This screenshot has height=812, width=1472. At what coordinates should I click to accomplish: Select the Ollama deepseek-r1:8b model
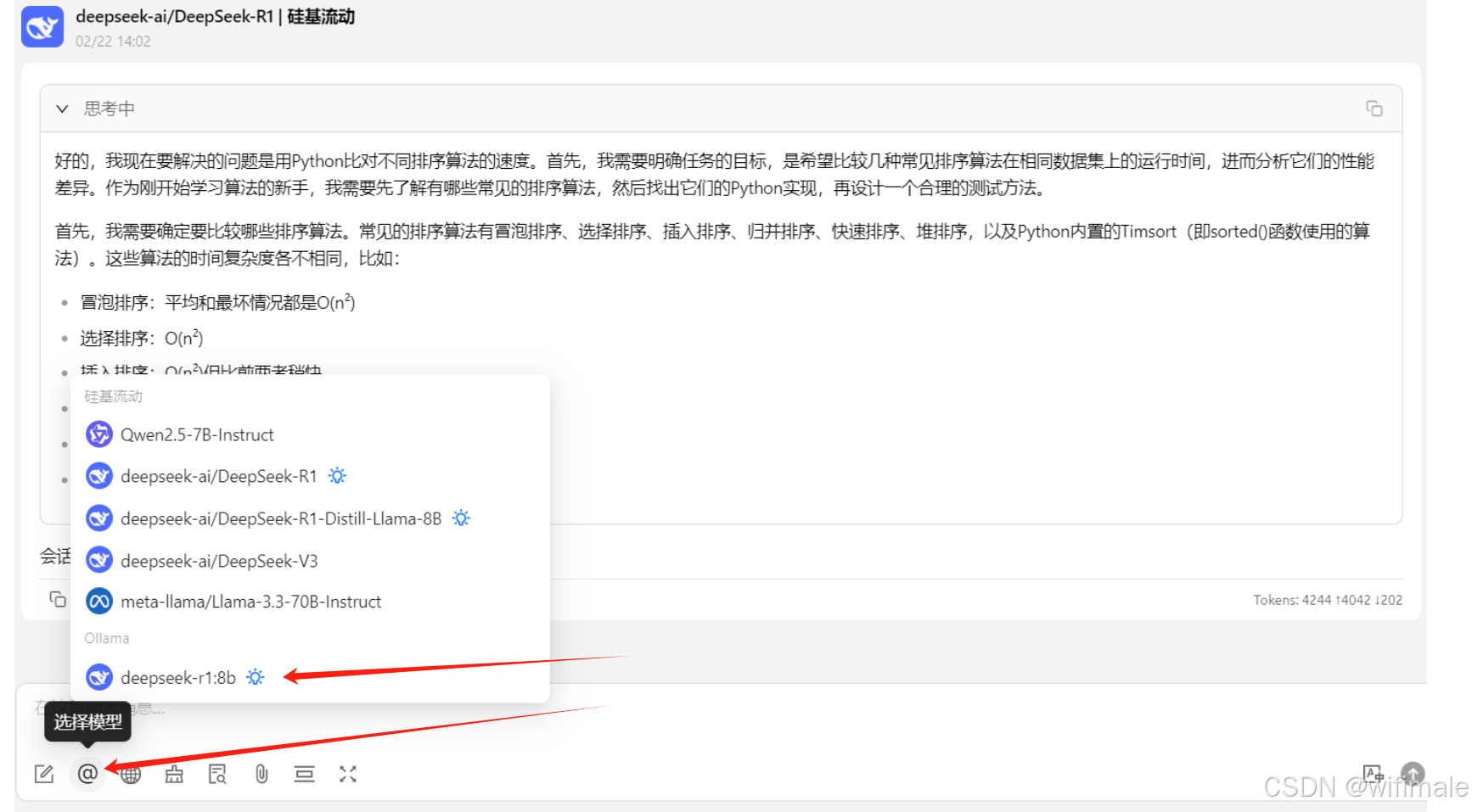(x=310, y=677)
